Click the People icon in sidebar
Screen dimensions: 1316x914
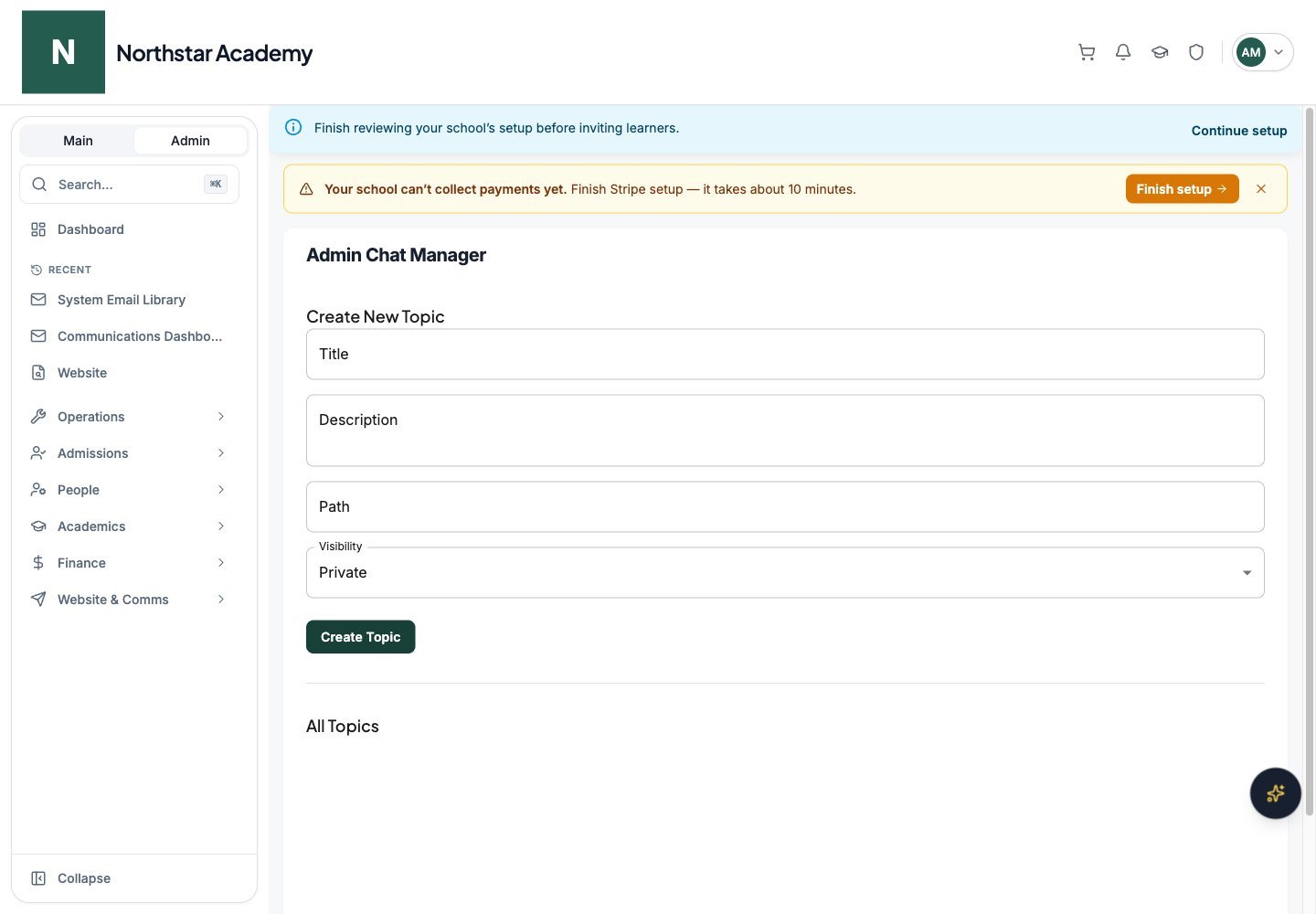[38, 490]
